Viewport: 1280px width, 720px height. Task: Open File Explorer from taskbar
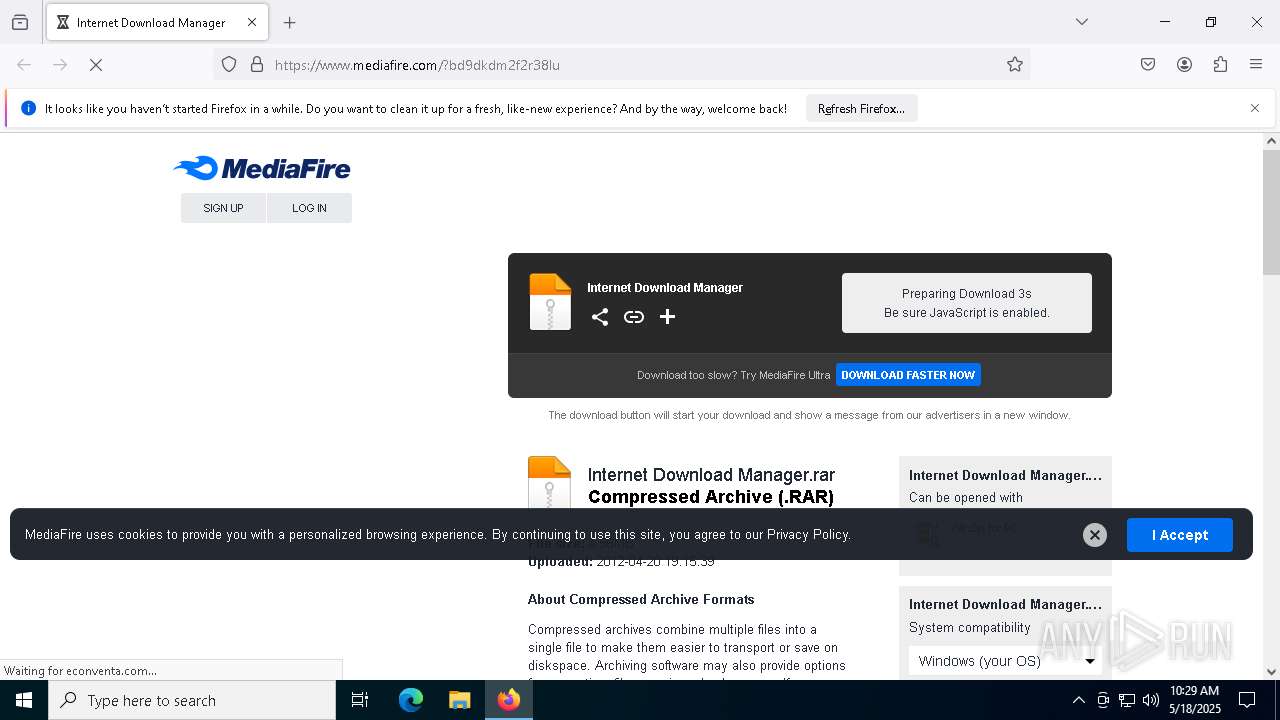459,700
